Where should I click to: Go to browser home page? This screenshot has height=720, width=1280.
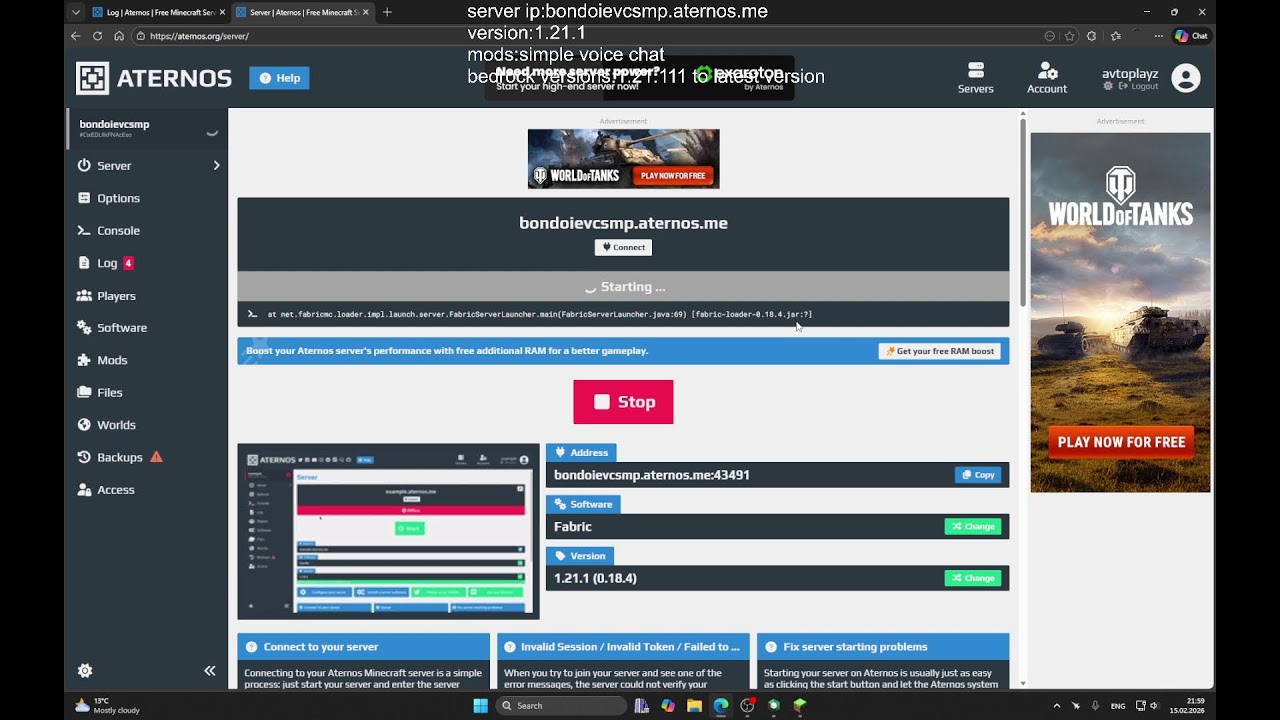tap(119, 36)
